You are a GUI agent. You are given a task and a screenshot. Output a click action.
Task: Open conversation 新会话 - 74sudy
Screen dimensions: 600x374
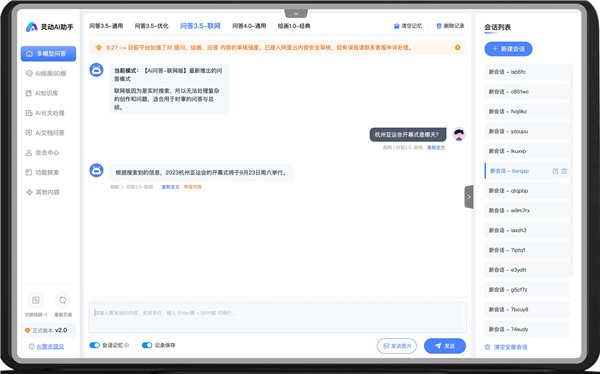point(527,329)
